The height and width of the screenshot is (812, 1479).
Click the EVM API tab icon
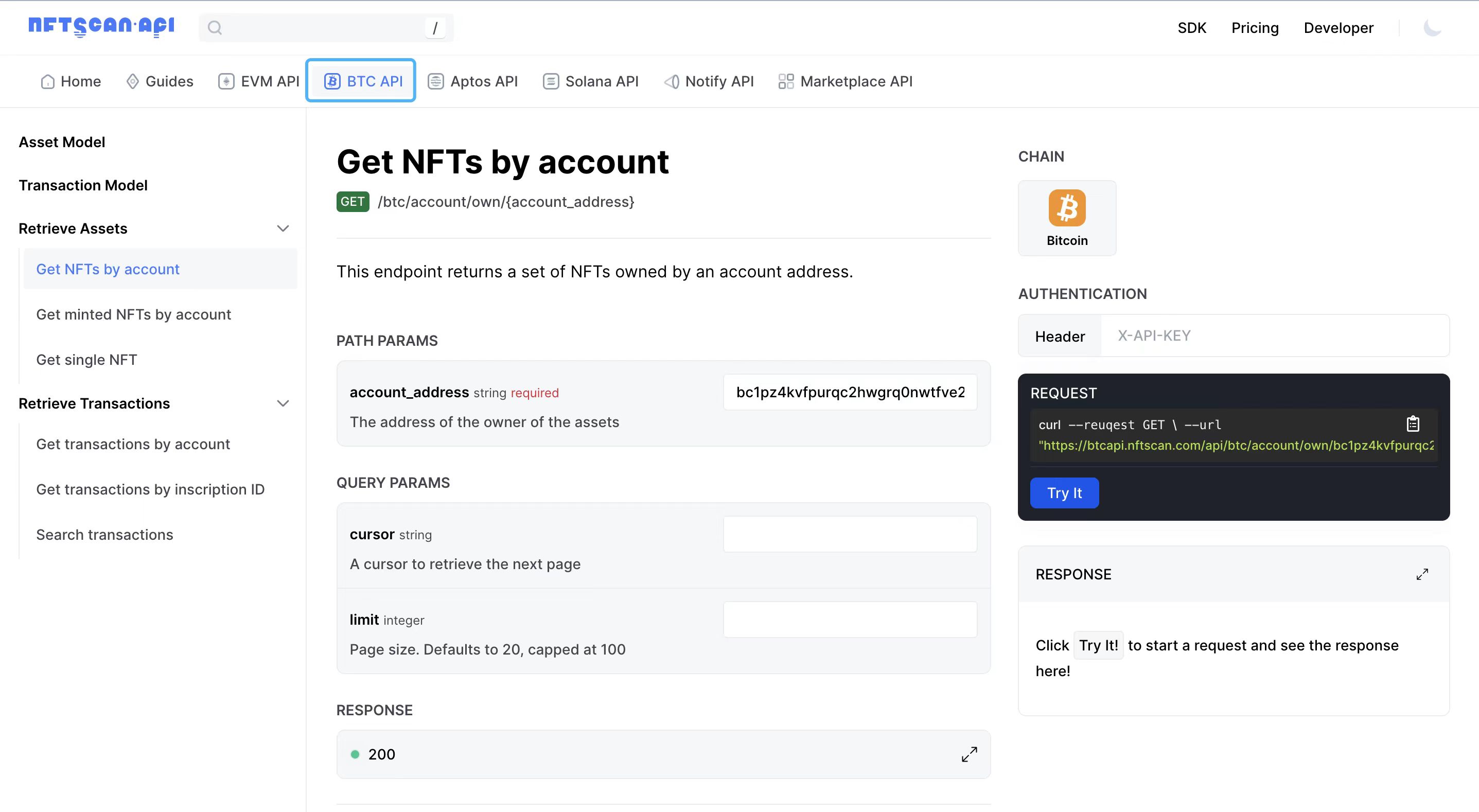(226, 81)
